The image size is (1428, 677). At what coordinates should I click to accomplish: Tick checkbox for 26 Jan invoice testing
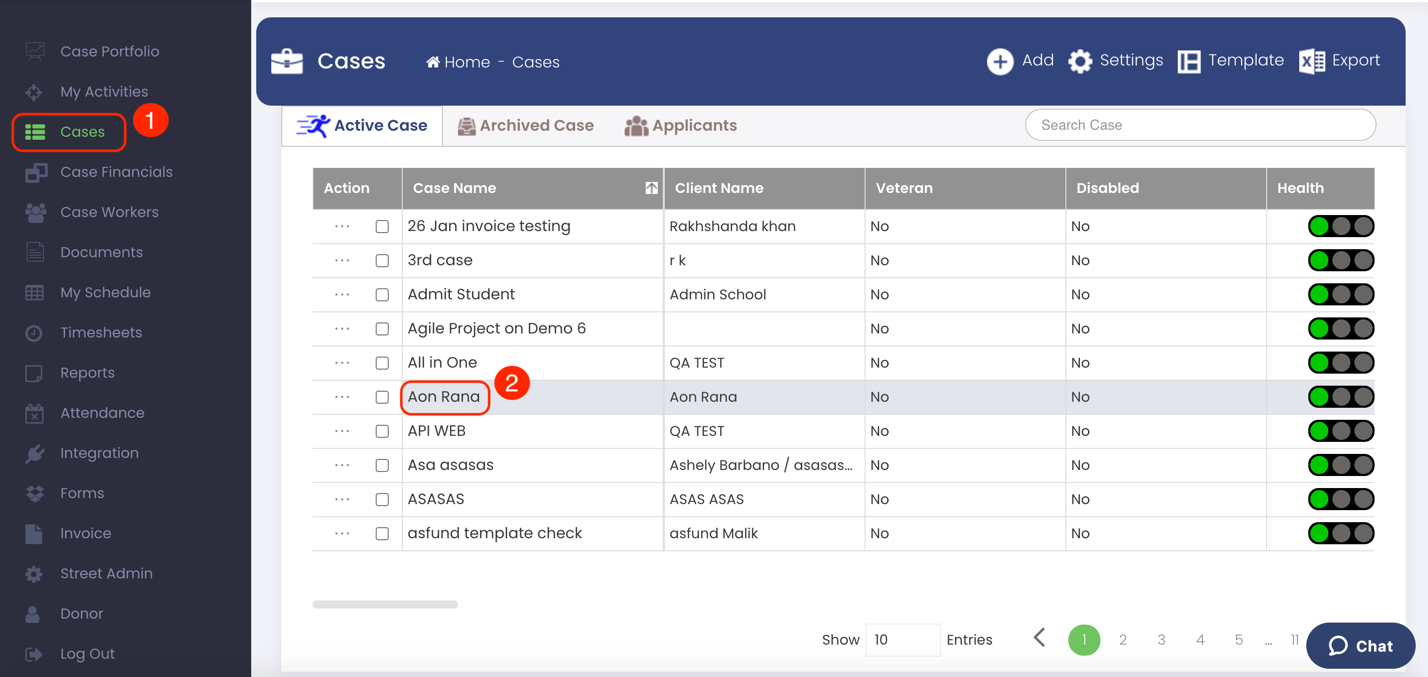click(382, 227)
